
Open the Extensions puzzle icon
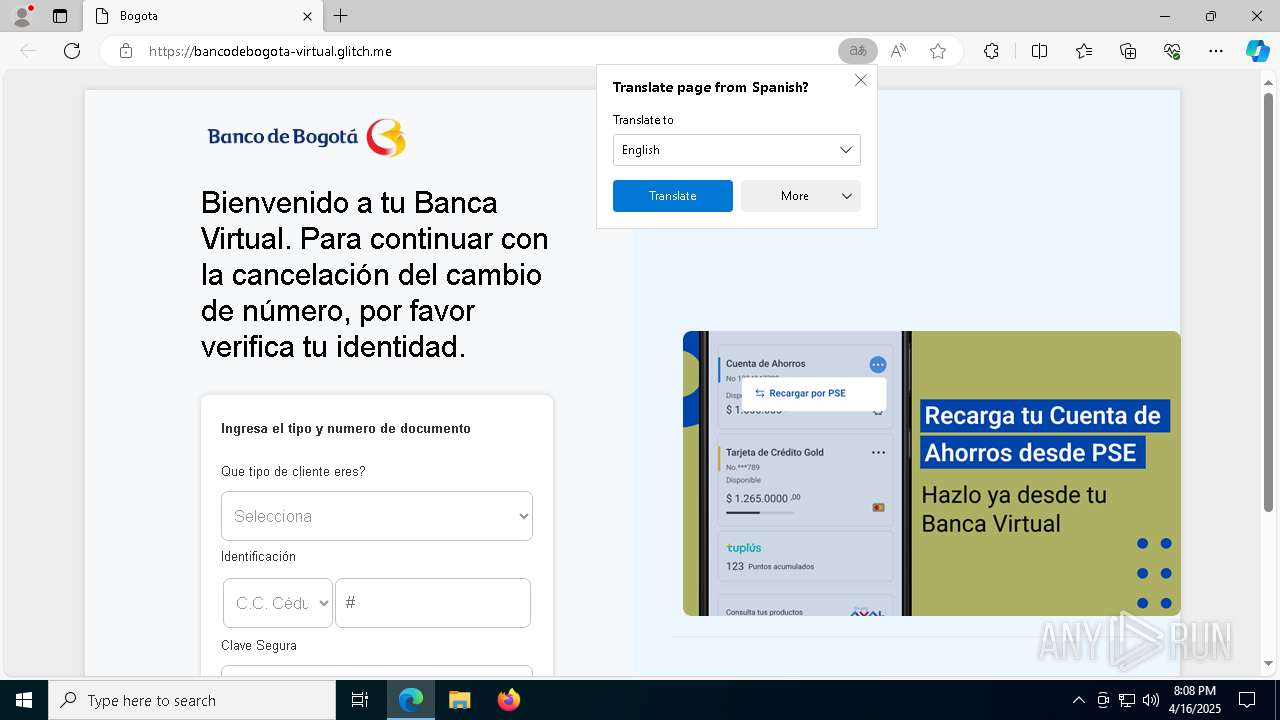991,51
